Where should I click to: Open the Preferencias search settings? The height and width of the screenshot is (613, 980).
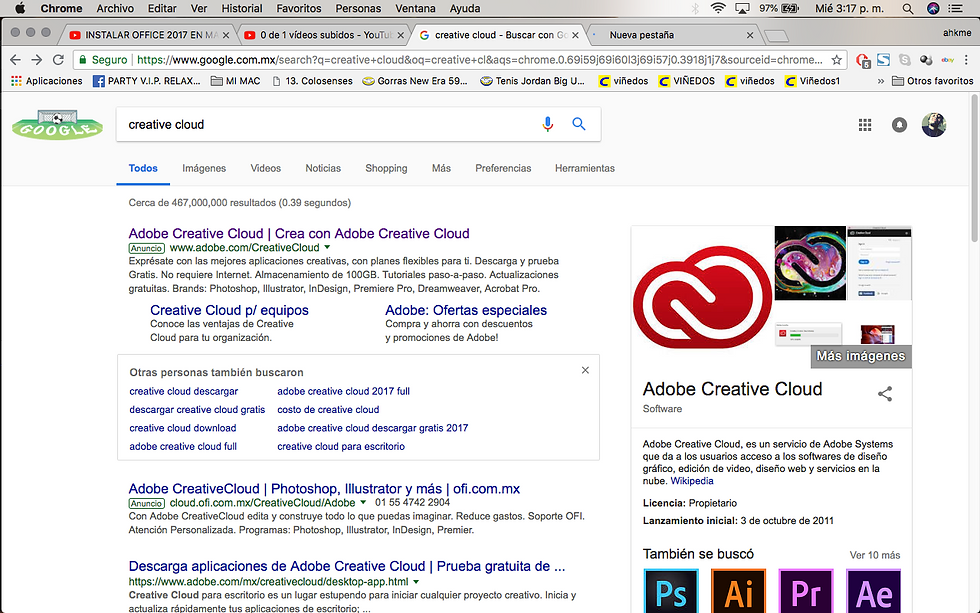tap(503, 168)
